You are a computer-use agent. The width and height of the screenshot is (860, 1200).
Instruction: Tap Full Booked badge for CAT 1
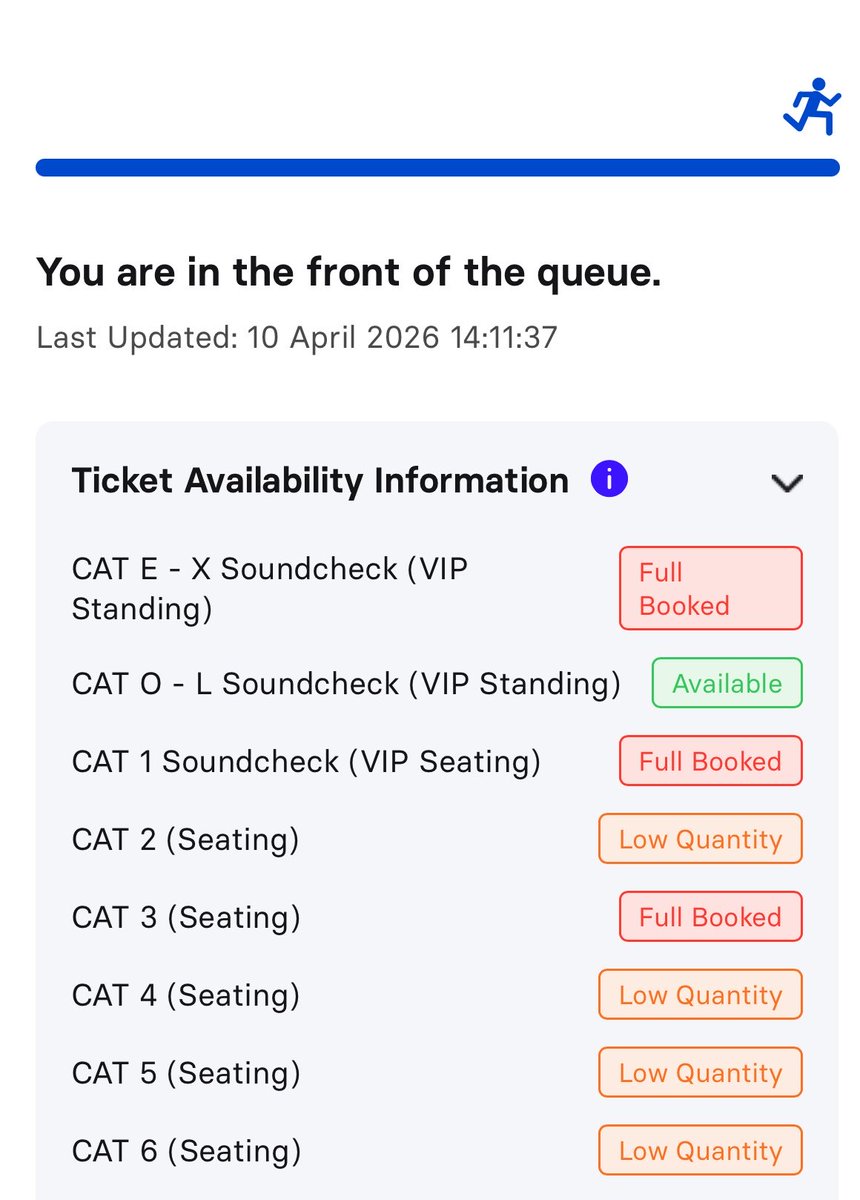[710, 762]
